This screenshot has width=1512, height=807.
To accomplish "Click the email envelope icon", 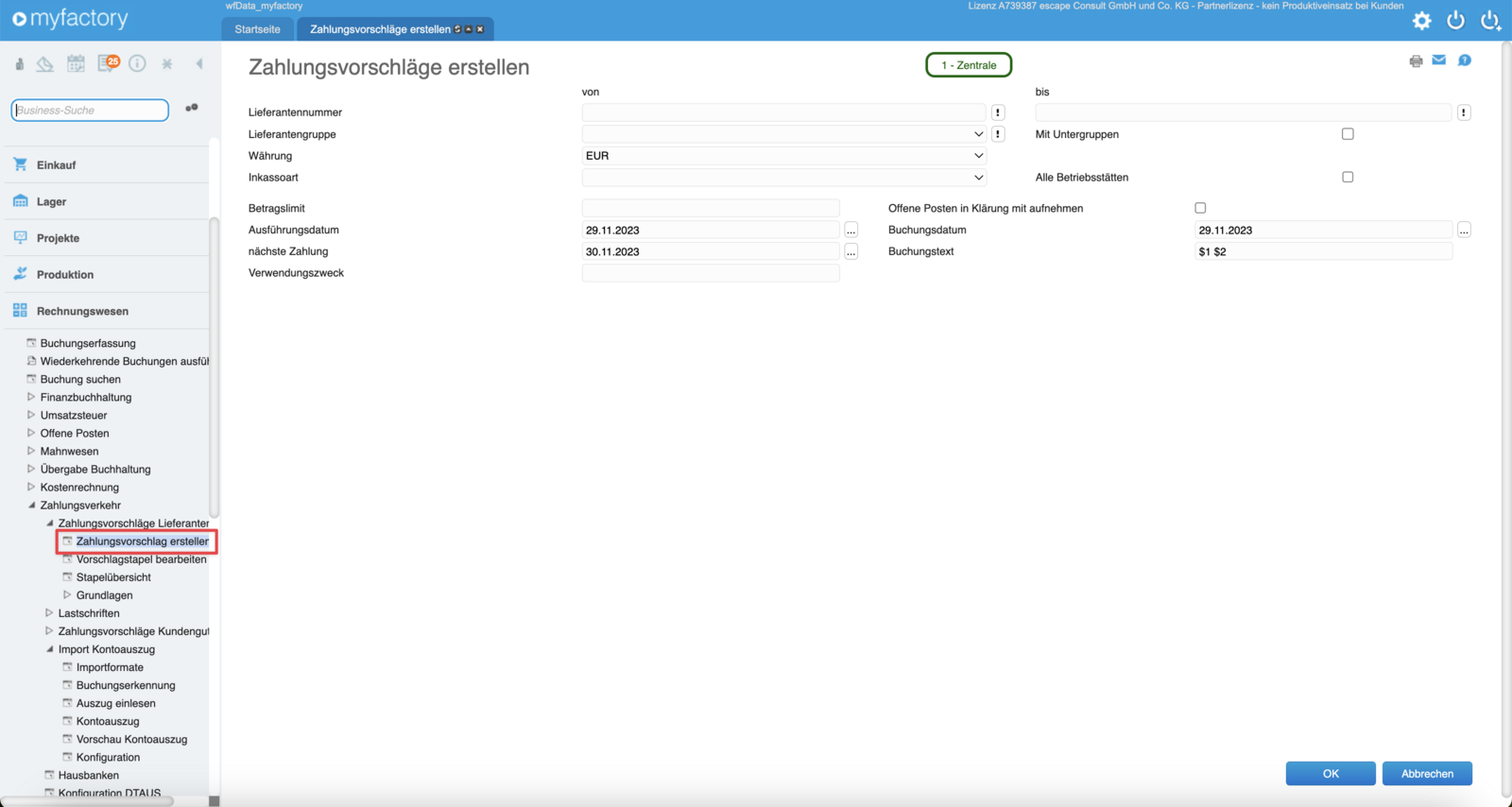I will [x=1439, y=60].
